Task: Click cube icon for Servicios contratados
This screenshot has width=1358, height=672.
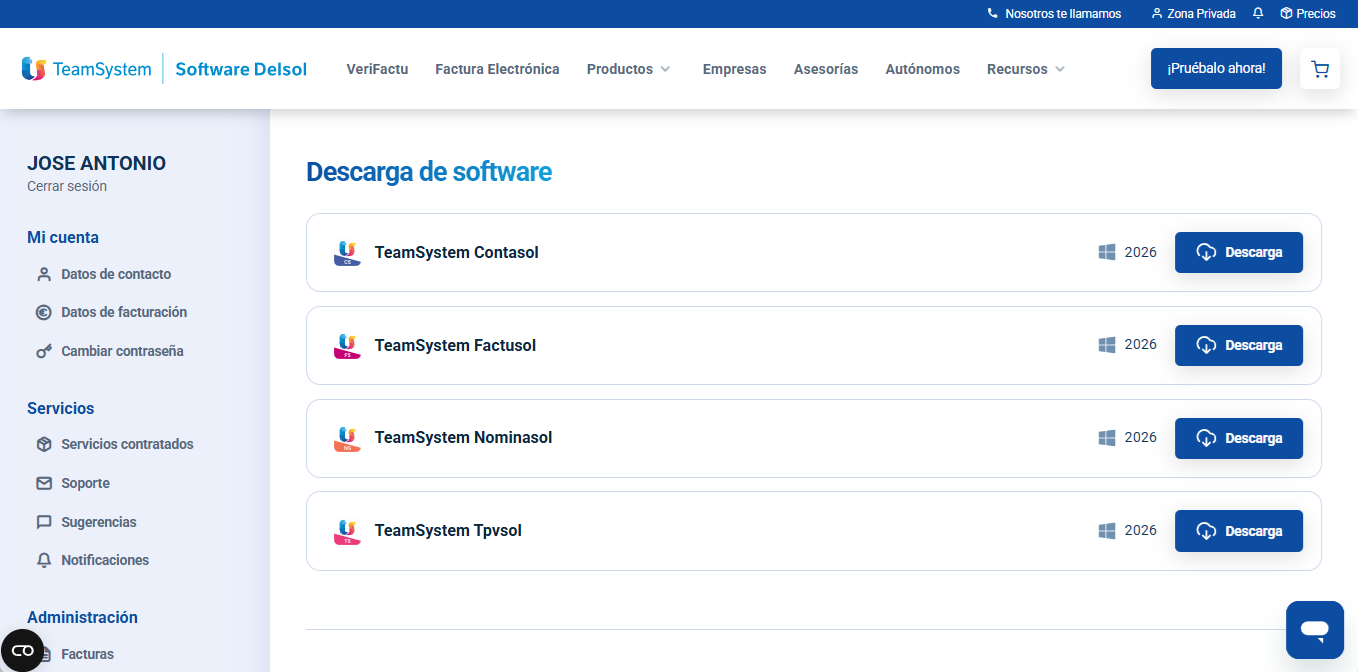Action: click(x=44, y=444)
